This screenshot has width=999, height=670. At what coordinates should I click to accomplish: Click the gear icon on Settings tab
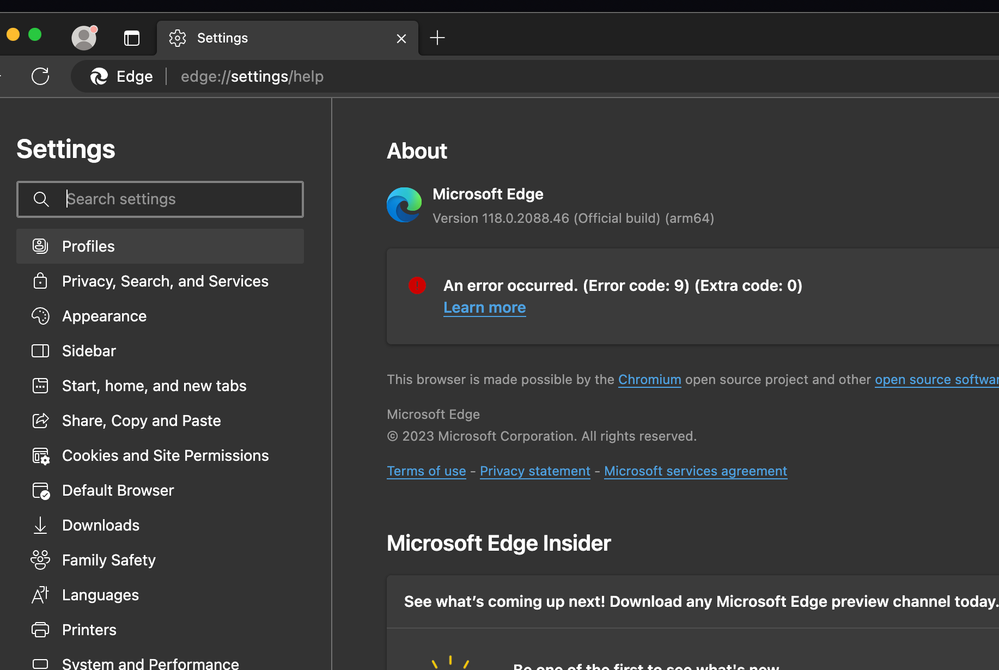point(177,38)
